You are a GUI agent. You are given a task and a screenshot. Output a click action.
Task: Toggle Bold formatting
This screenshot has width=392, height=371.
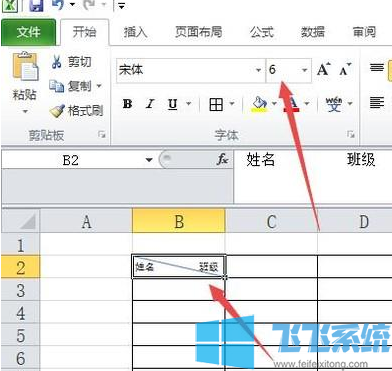click(127, 104)
